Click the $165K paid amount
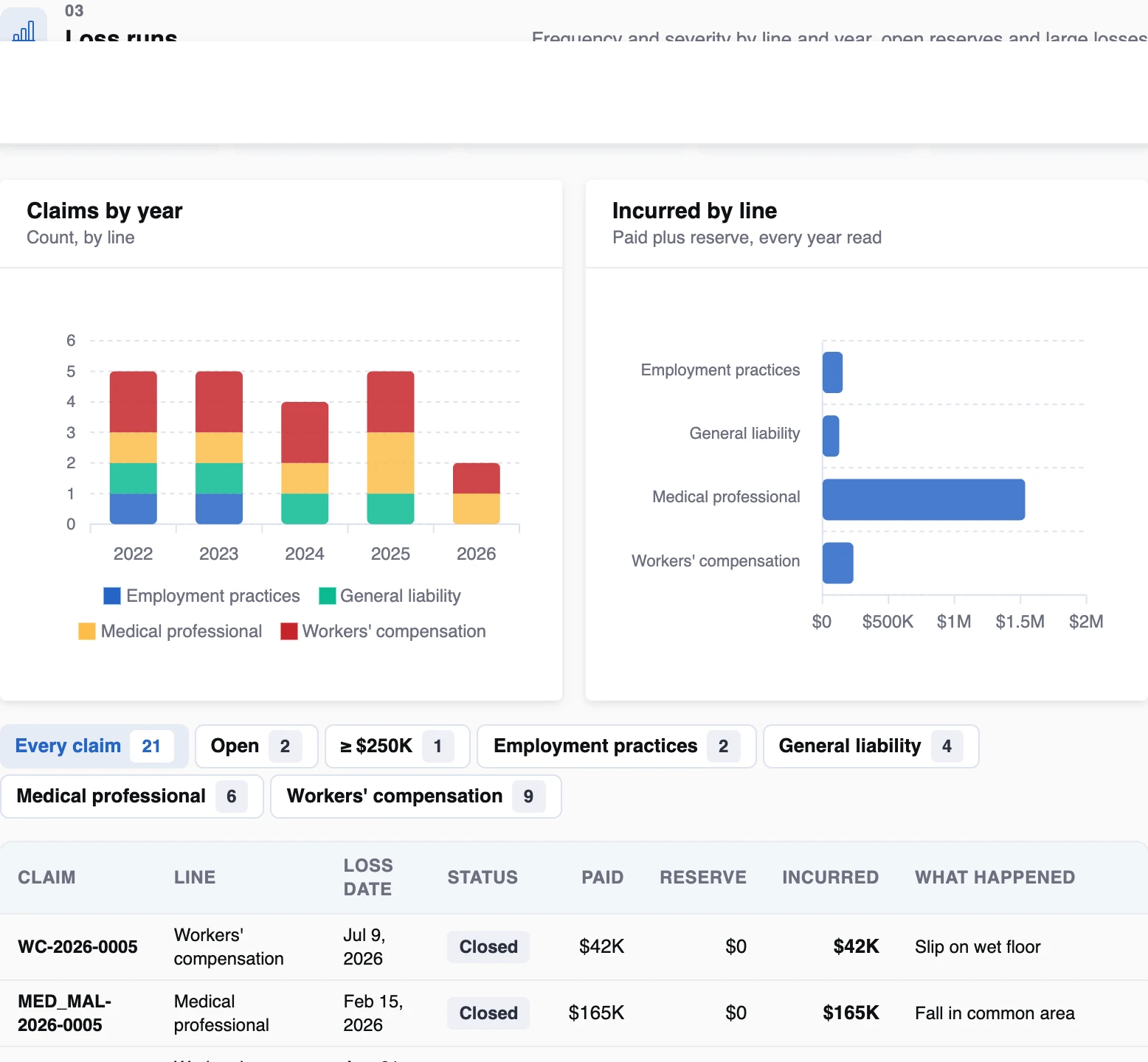 pyautogui.click(x=596, y=1013)
